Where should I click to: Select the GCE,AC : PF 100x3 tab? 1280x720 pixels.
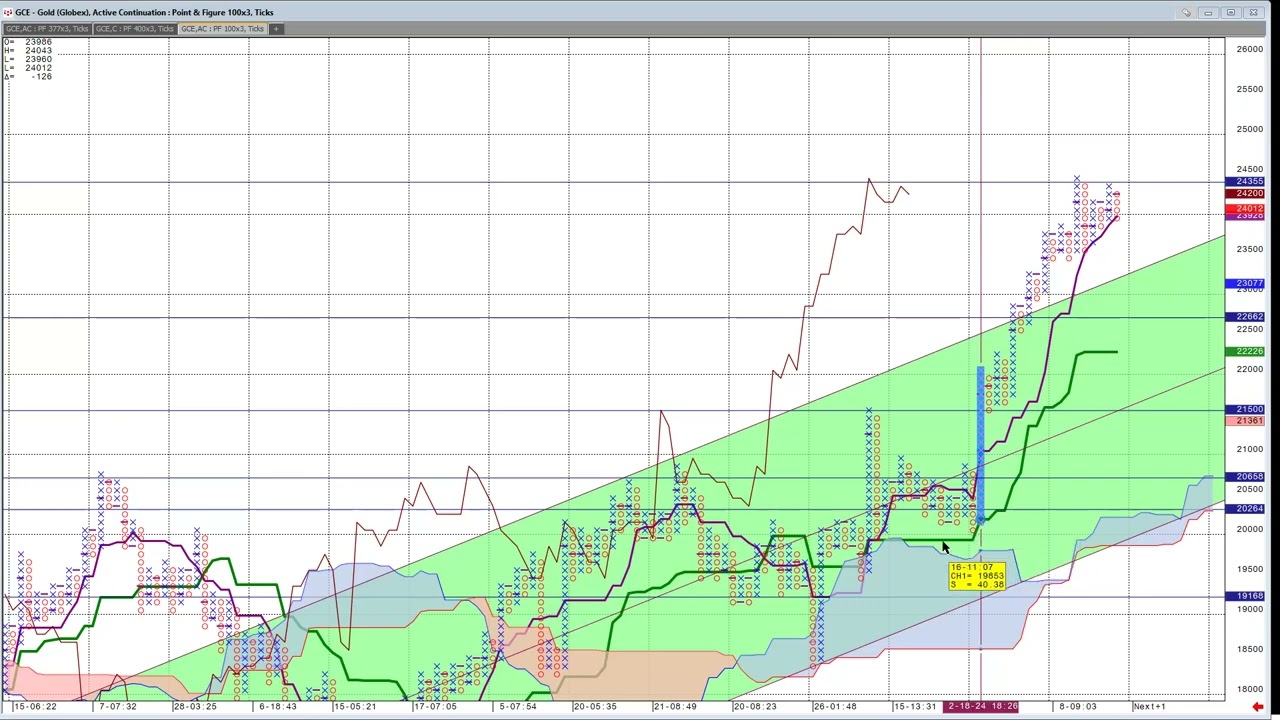click(x=222, y=28)
